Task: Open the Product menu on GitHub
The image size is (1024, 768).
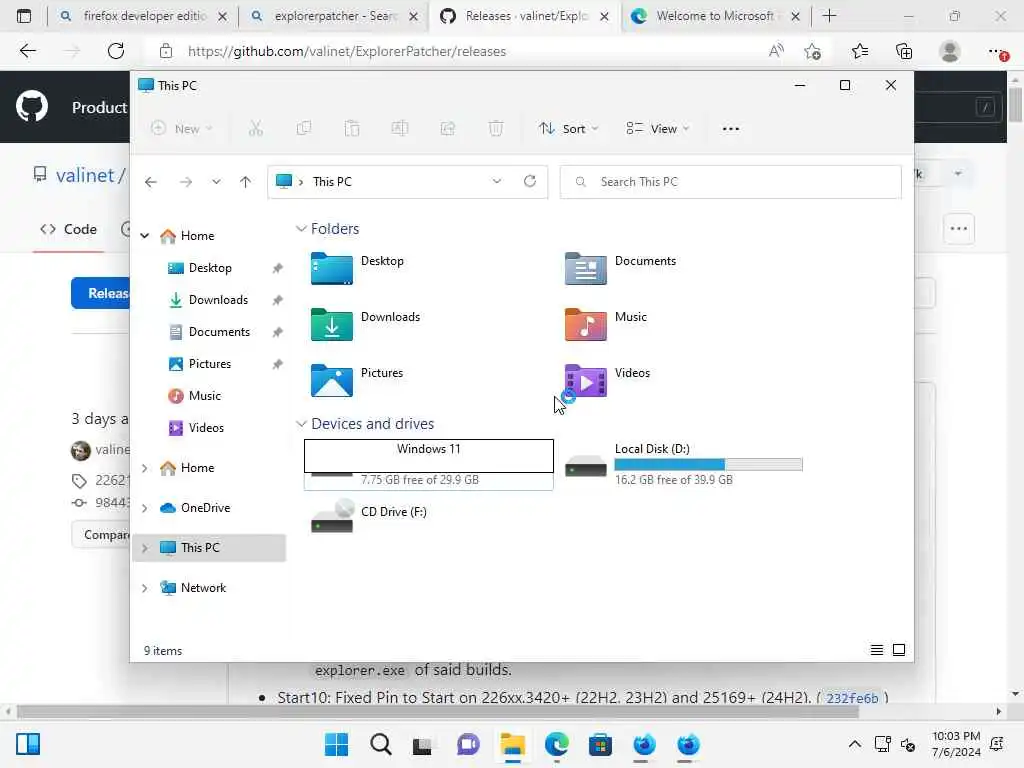Action: tap(99, 107)
